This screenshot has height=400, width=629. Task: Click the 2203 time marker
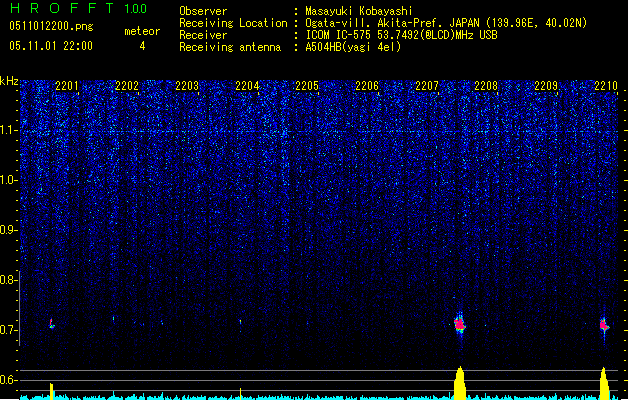[187, 86]
